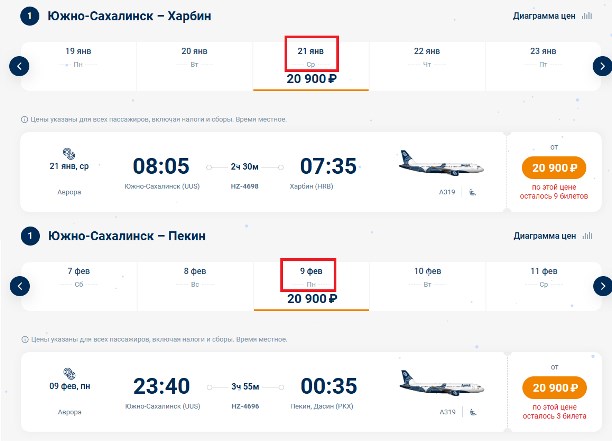Click previous dates arrow for Harbin flight
The image size is (612, 441).
click(19, 66)
